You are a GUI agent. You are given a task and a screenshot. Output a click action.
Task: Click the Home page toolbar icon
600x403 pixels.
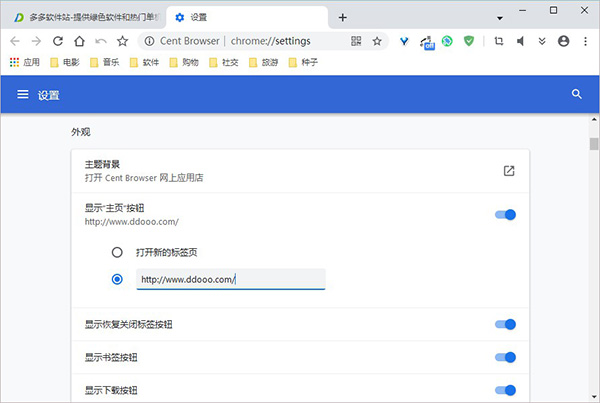coord(79,41)
